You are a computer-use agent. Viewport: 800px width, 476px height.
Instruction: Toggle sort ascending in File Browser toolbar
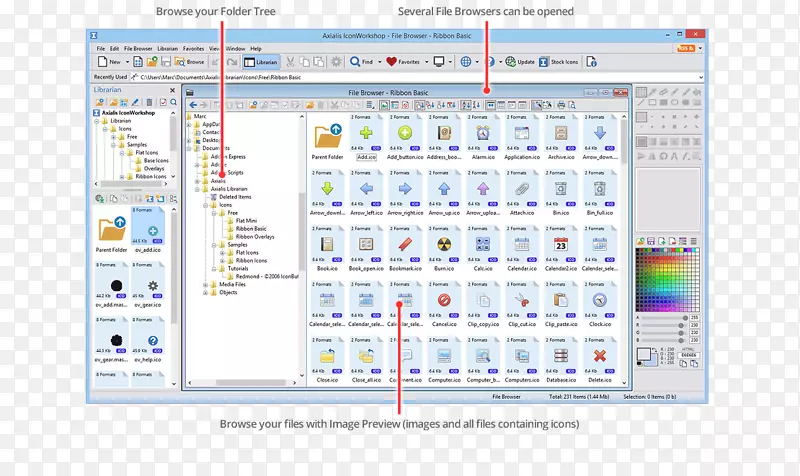tap(466, 105)
